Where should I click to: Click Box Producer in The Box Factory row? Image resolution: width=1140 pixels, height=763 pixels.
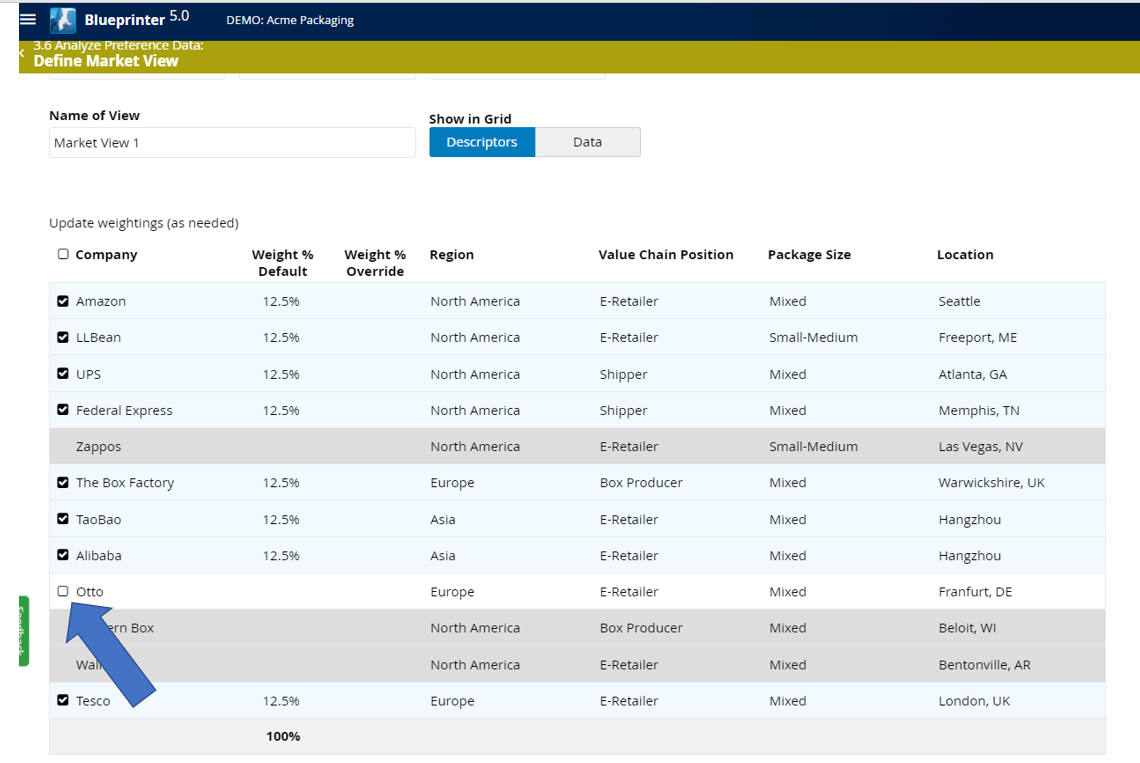[641, 482]
